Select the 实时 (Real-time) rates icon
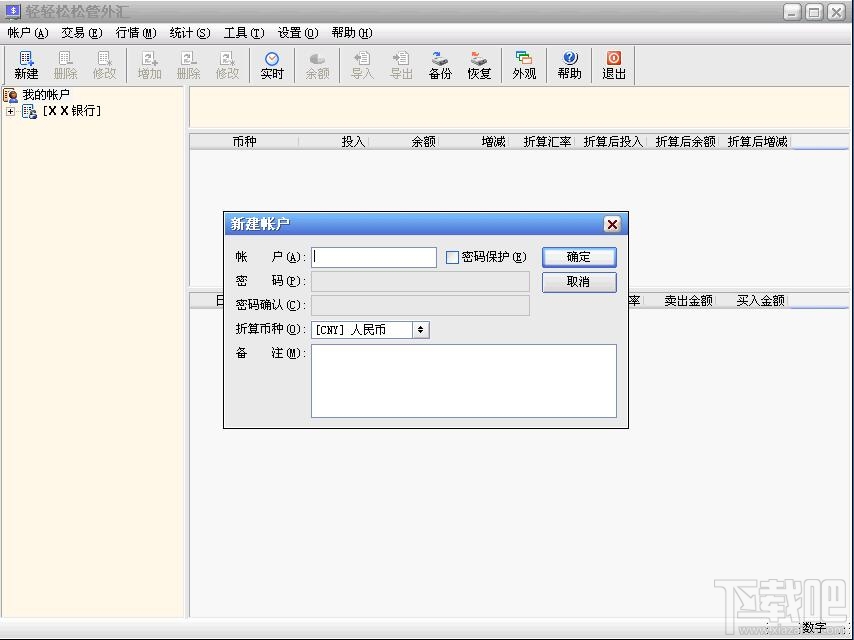 272,64
